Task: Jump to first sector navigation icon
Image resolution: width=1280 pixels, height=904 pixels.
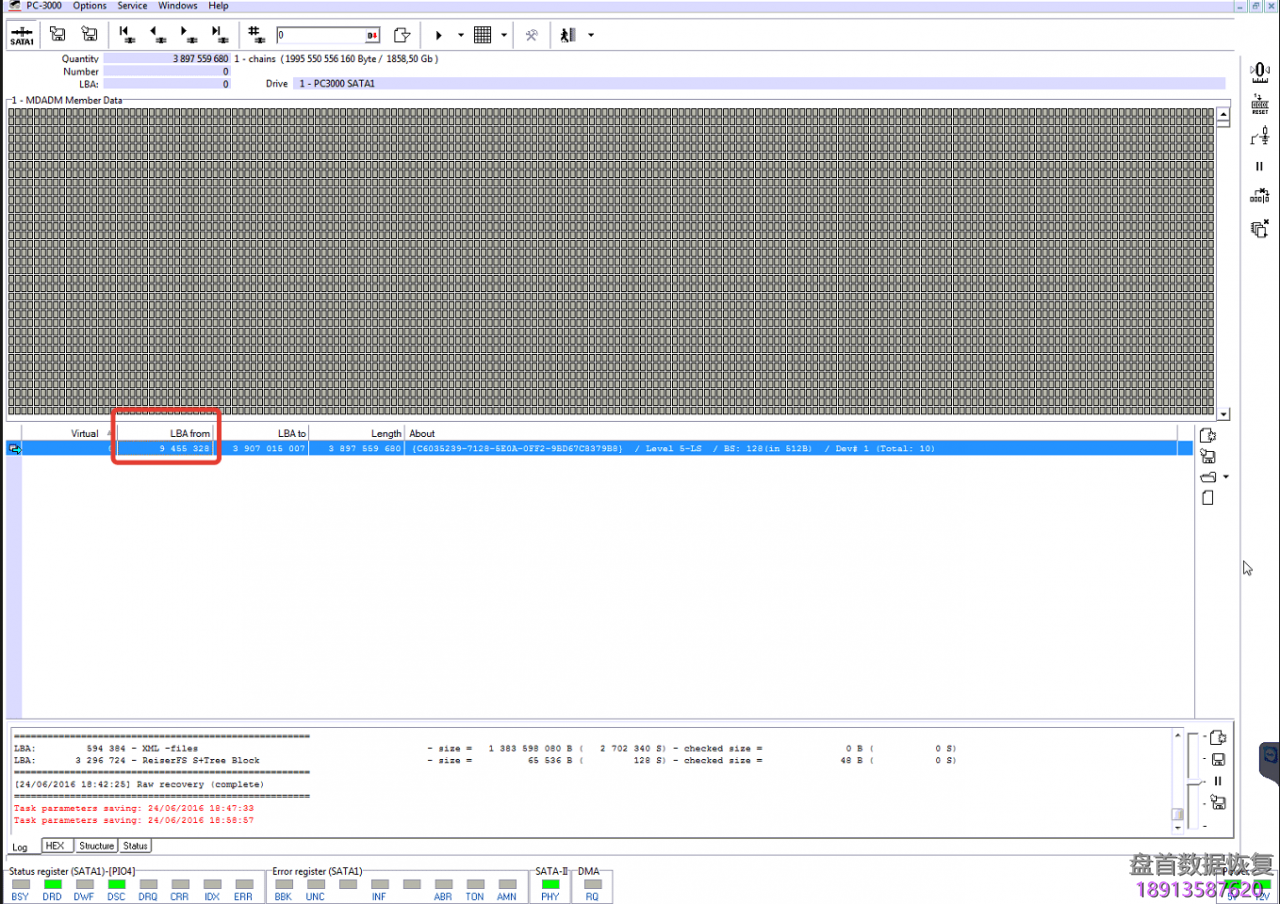Action: 126,35
